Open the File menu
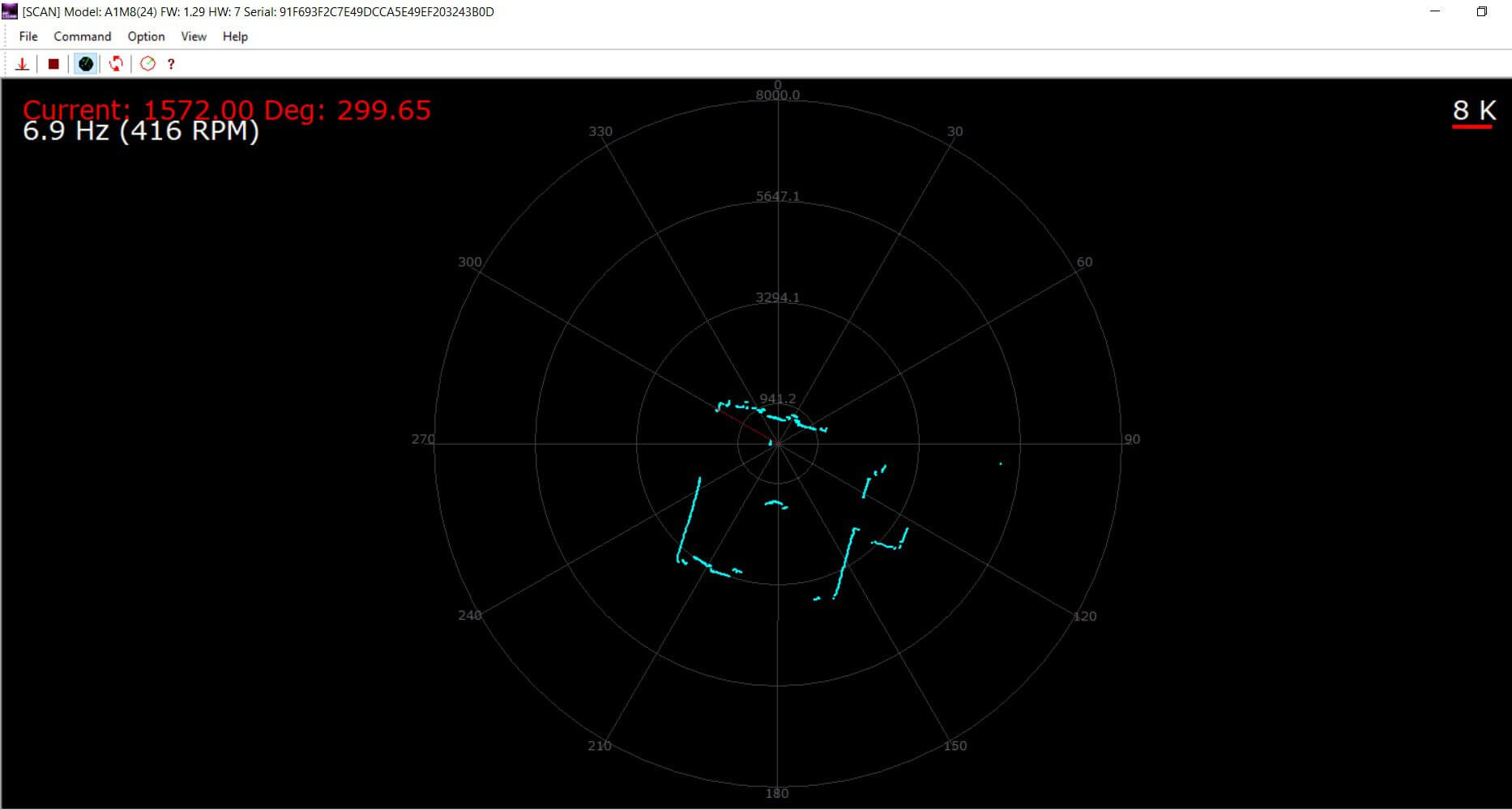Viewport: 1512px width, 810px height. click(28, 36)
